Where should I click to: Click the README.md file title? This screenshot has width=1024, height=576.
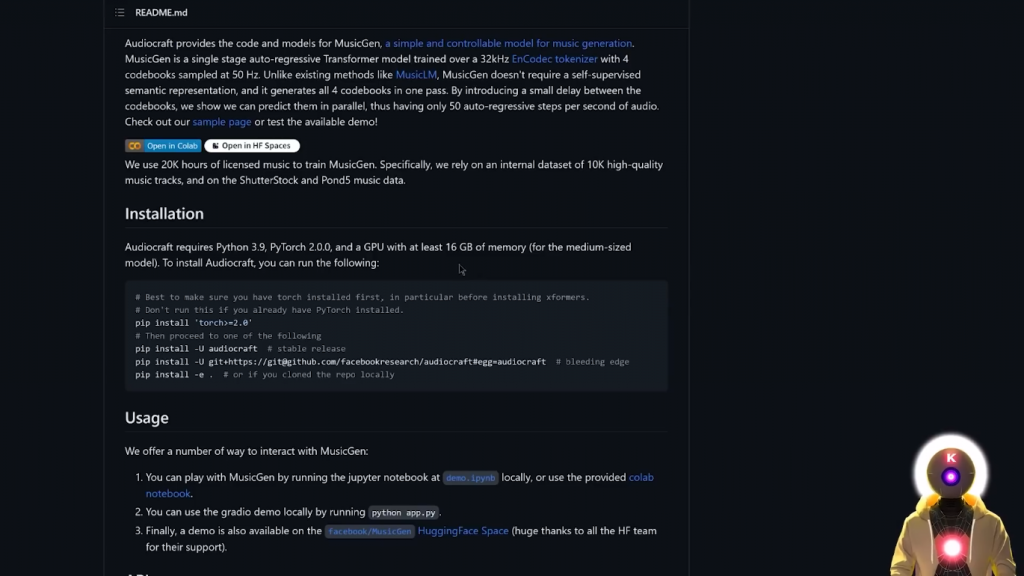[161, 13]
